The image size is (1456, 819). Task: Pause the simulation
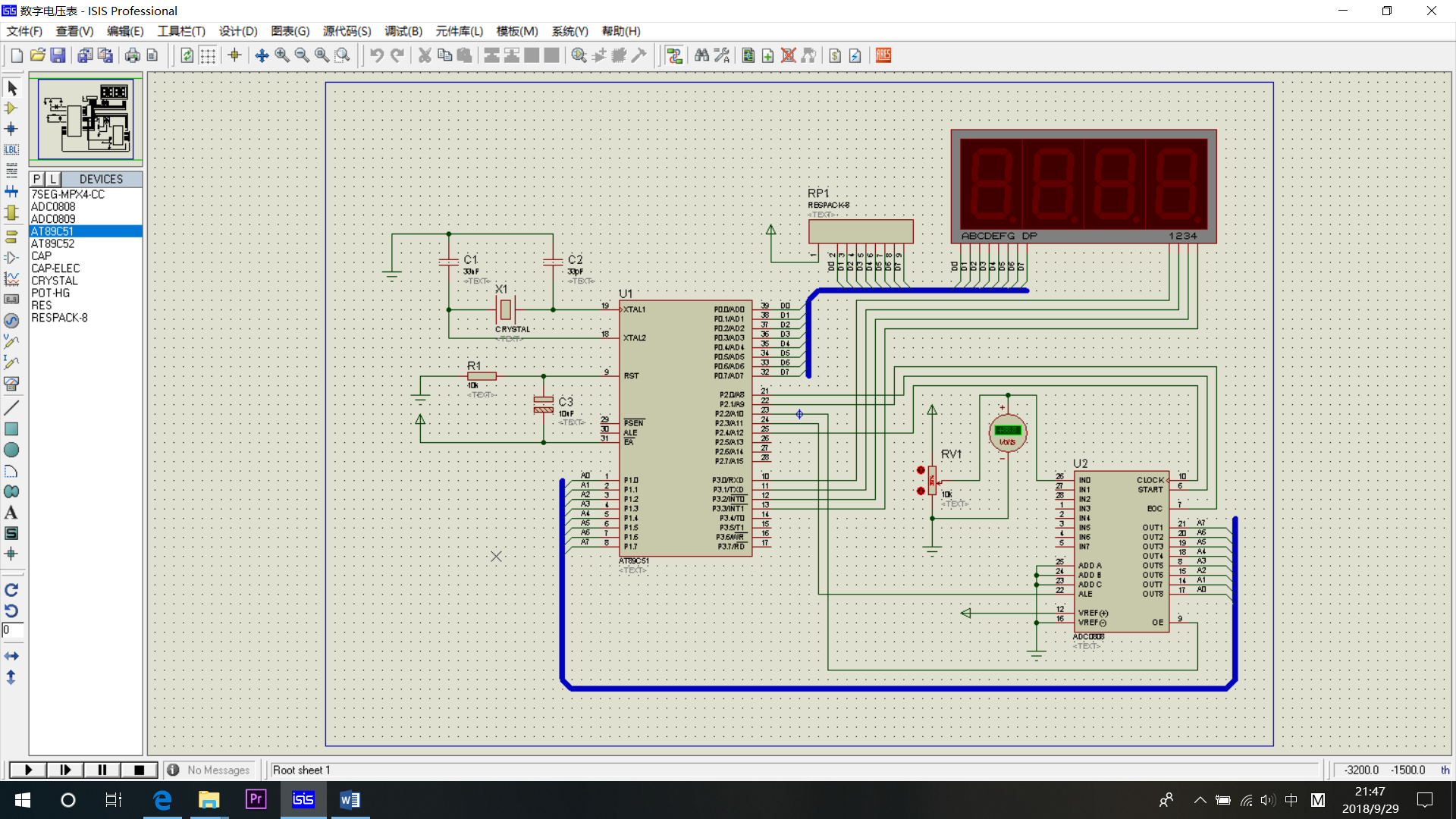pyautogui.click(x=102, y=770)
